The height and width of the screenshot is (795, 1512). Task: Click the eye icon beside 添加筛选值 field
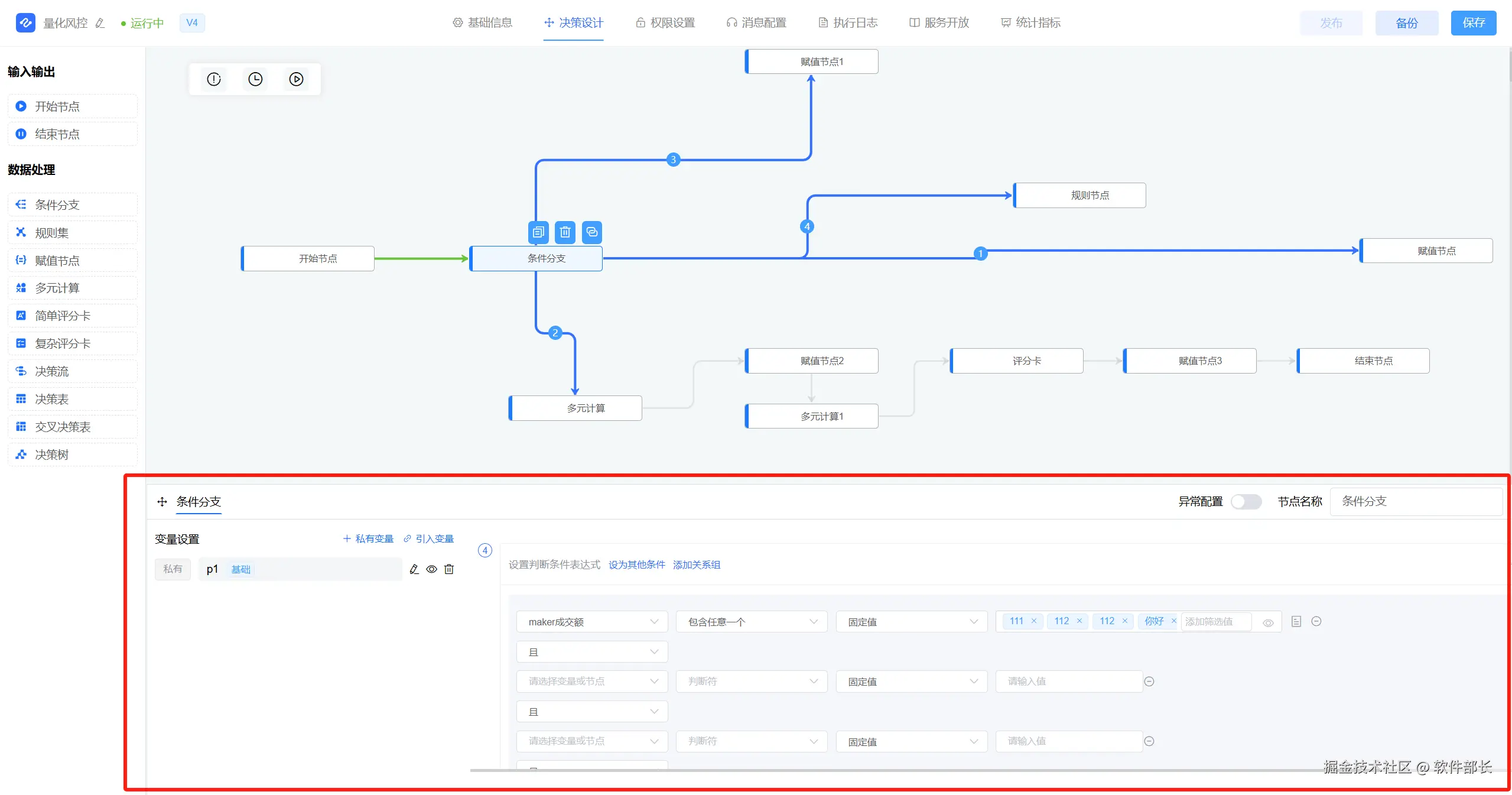[x=1268, y=622]
